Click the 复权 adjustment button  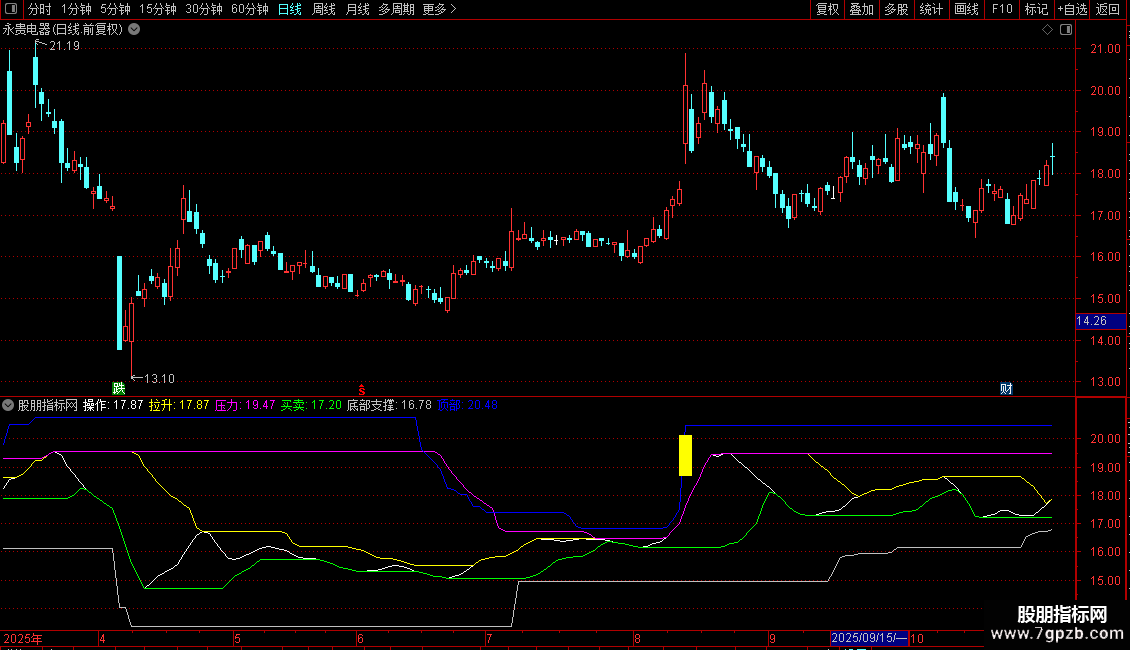(827, 9)
